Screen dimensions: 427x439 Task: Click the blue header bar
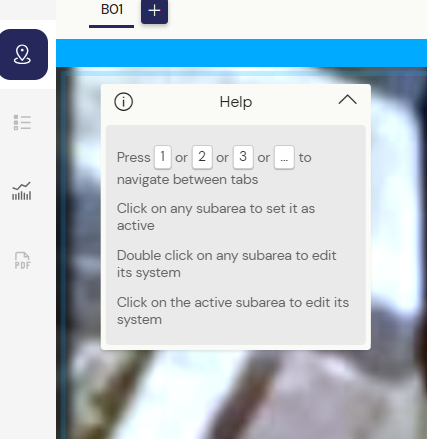(x=241, y=53)
